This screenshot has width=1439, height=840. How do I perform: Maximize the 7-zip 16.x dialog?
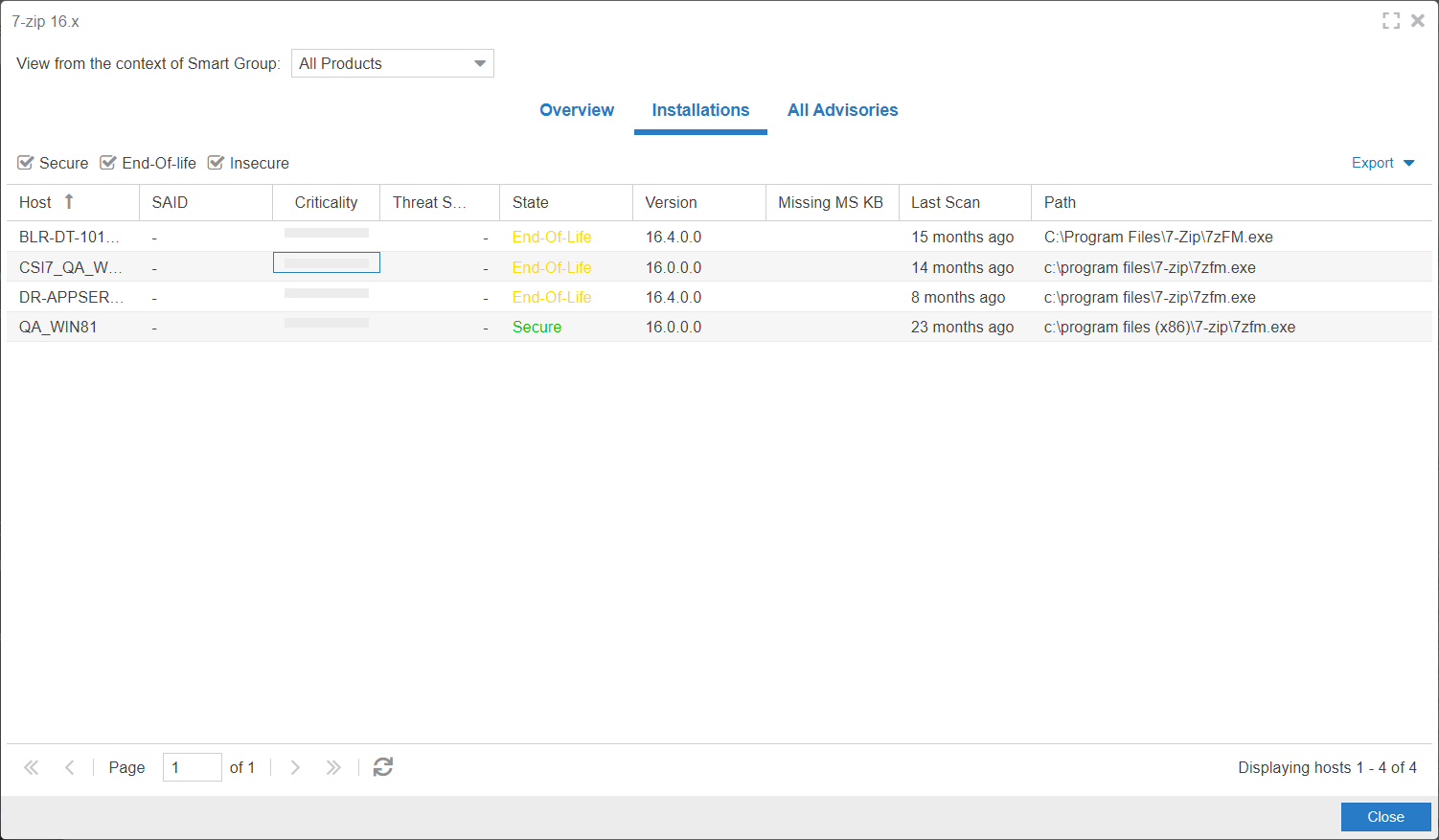pyautogui.click(x=1391, y=20)
